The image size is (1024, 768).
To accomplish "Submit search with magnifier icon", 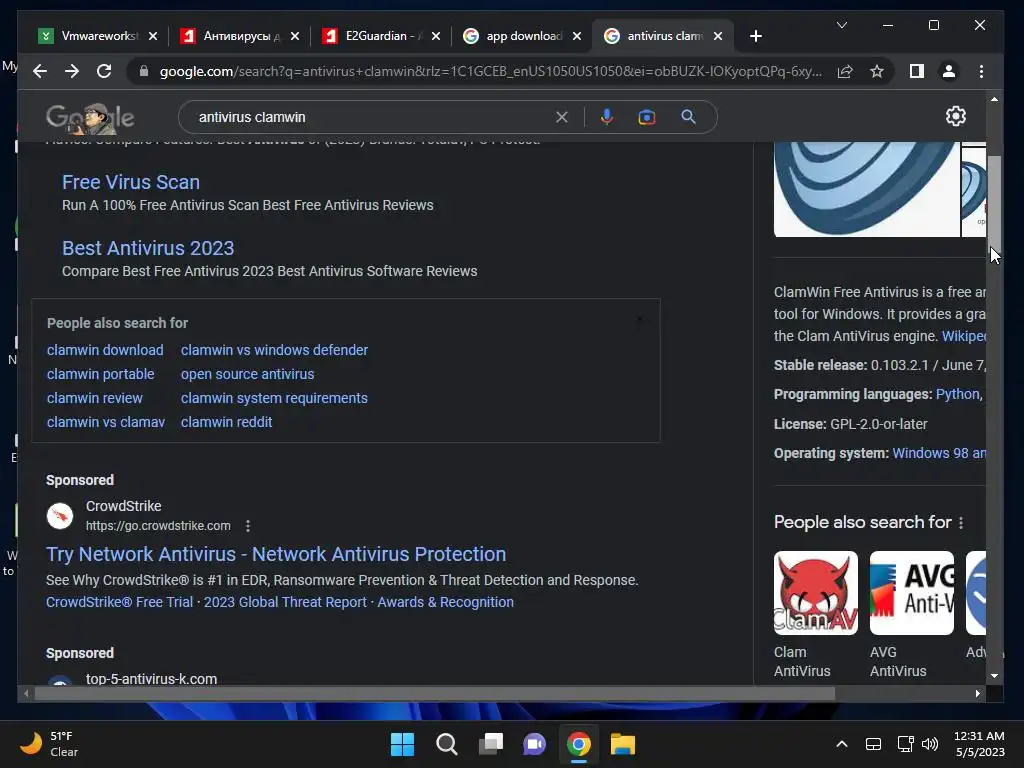I will (x=688, y=117).
